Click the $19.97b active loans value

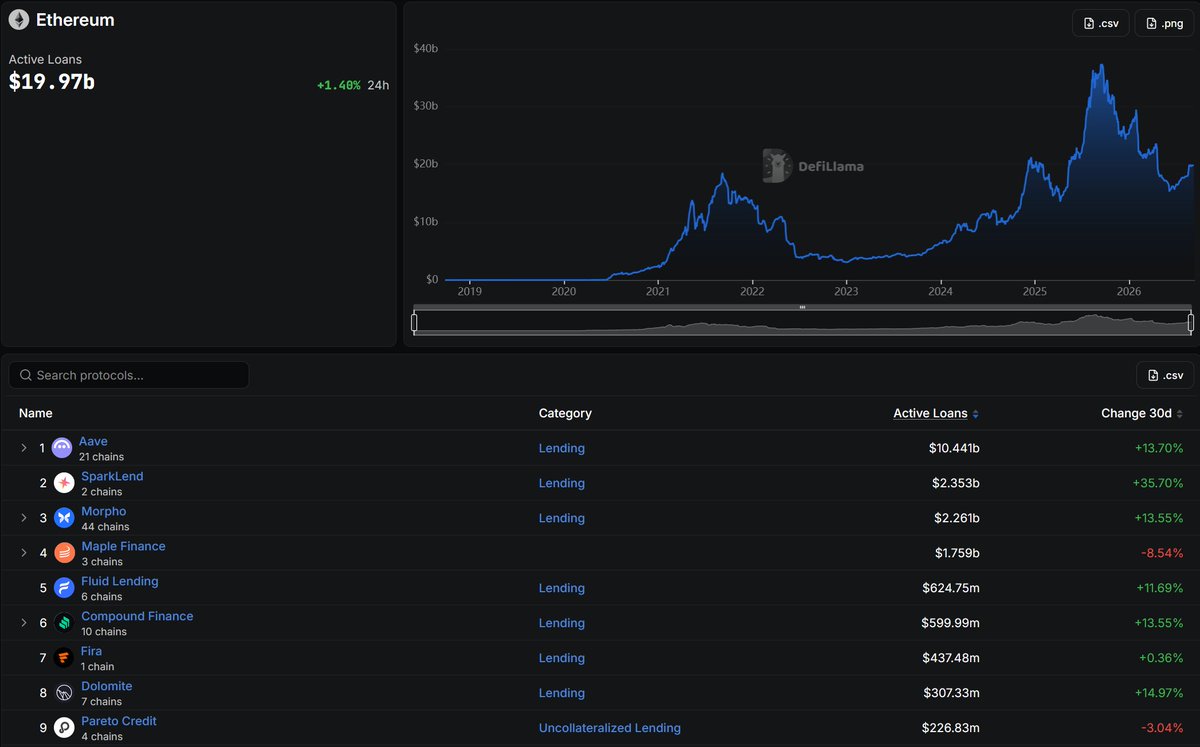(52, 82)
